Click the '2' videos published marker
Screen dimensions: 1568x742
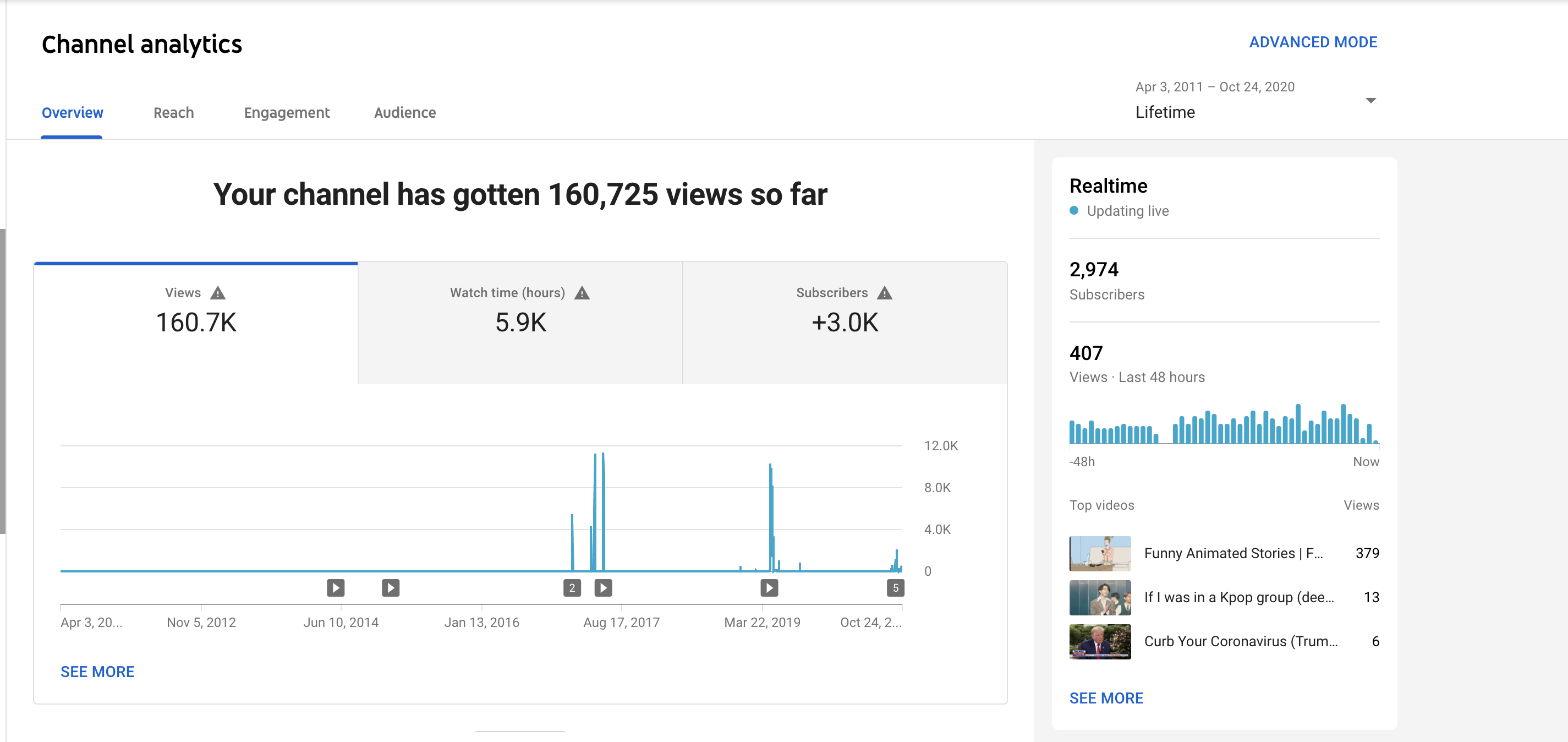tap(572, 587)
